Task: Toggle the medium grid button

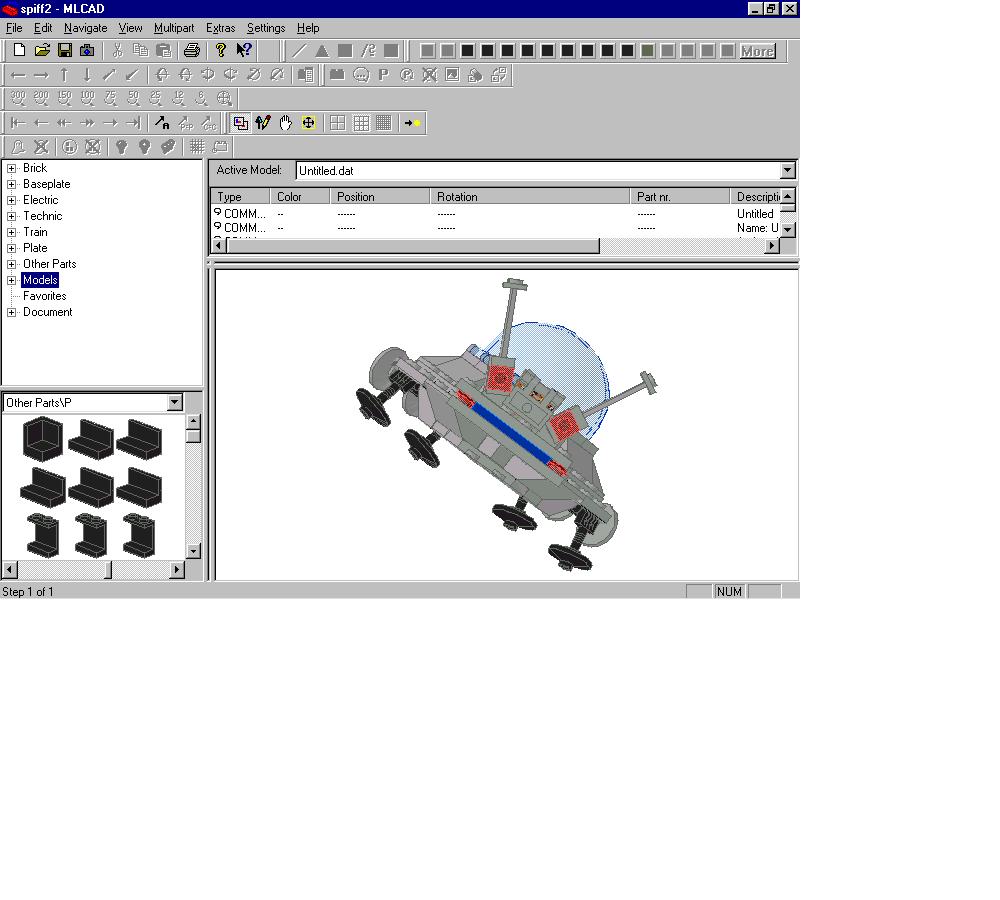Action: pos(361,122)
